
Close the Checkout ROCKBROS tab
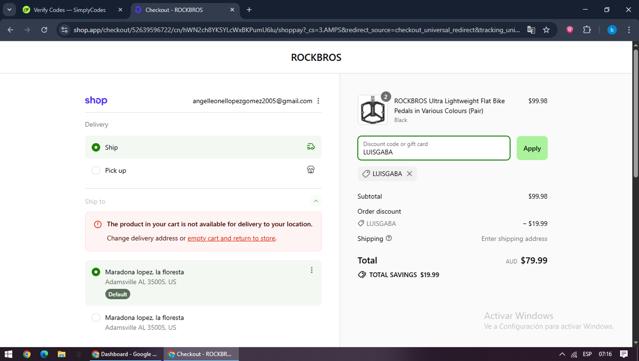pos(232,10)
